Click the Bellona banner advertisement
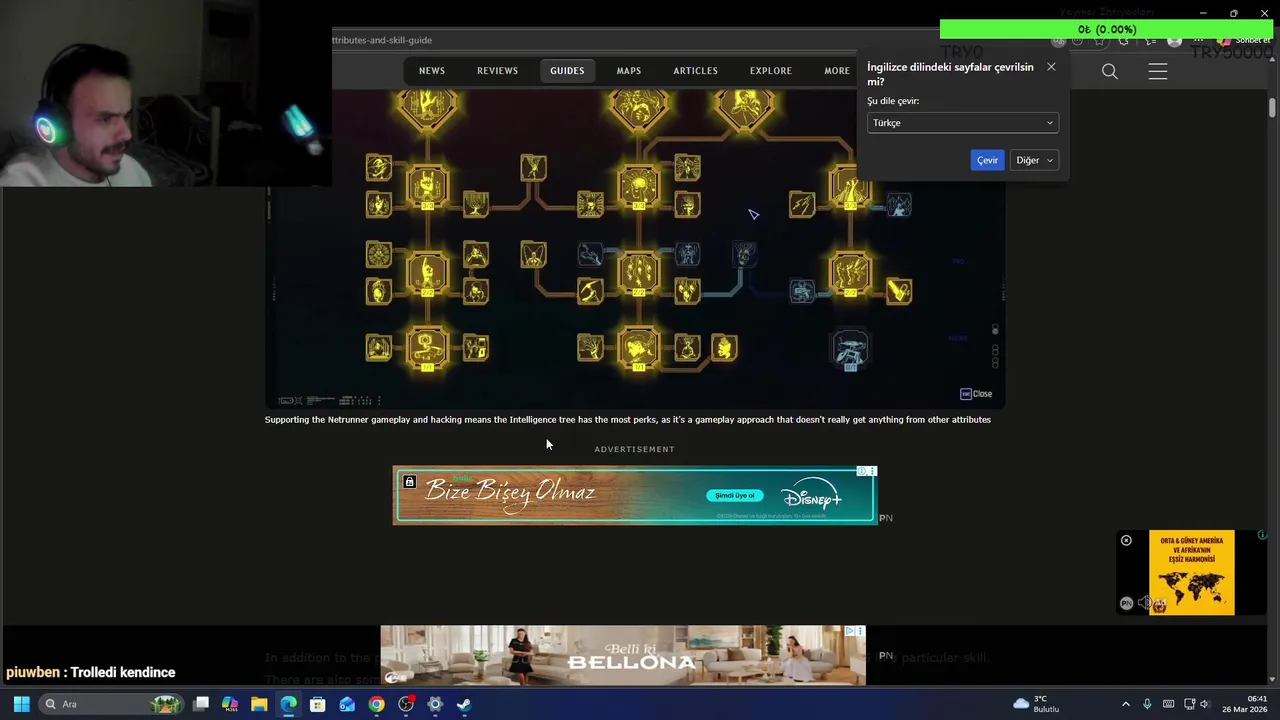The height and width of the screenshot is (720, 1280). point(622,655)
